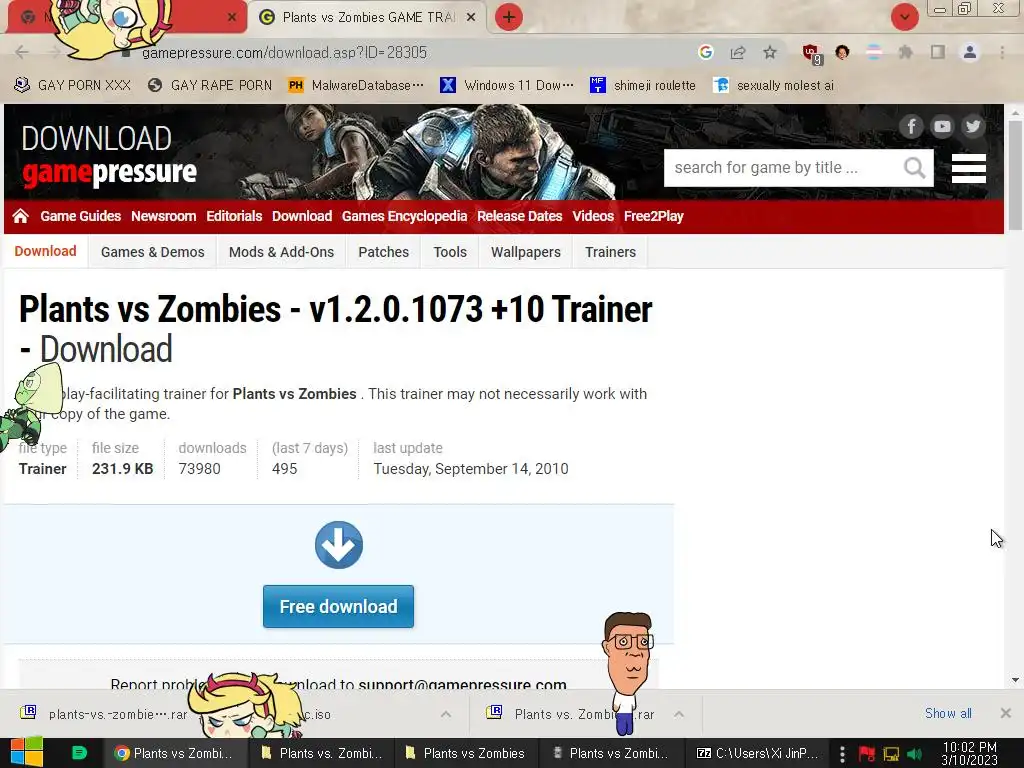Select the Wallpapers tab
Image resolution: width=1024 pixels, height=768 pixels.
coord(526,252)
